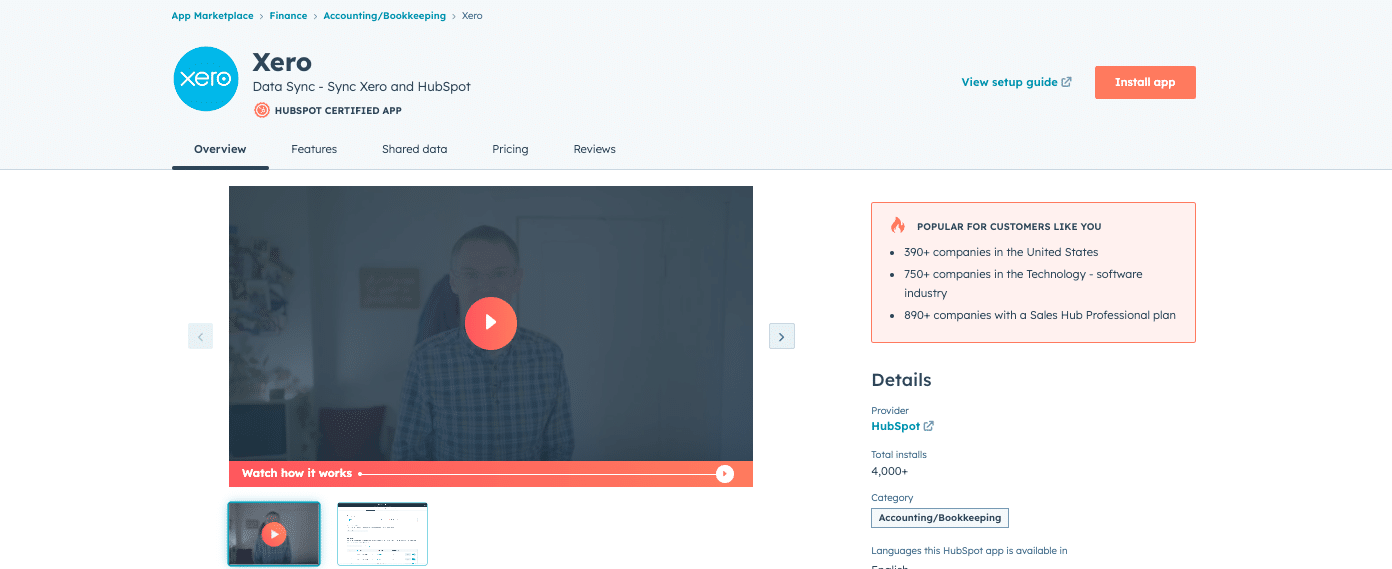This screenshot has width=1392, height=569.
Task: Click the "890+ companies with a Sales Hub Professional plan" text
Action: click(x=1040, y=315)
